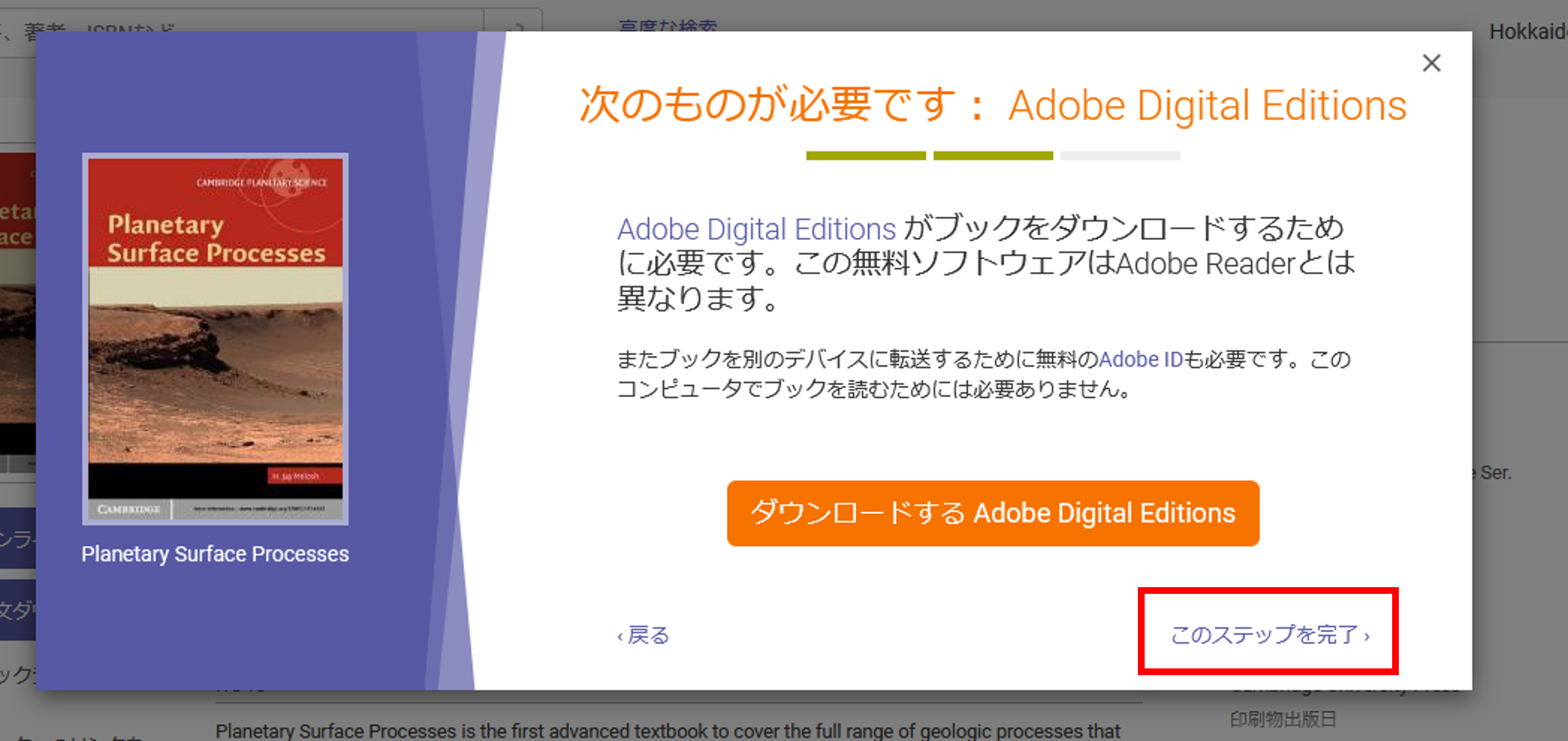Click the book title below the cover
Screen dimensions: 1568x741
point(215,554)
